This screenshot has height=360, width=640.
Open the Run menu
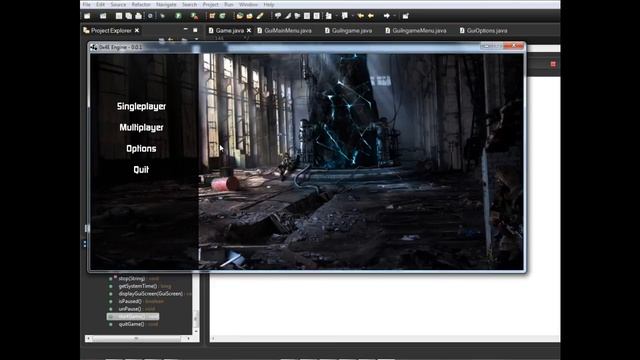(229, 4)
